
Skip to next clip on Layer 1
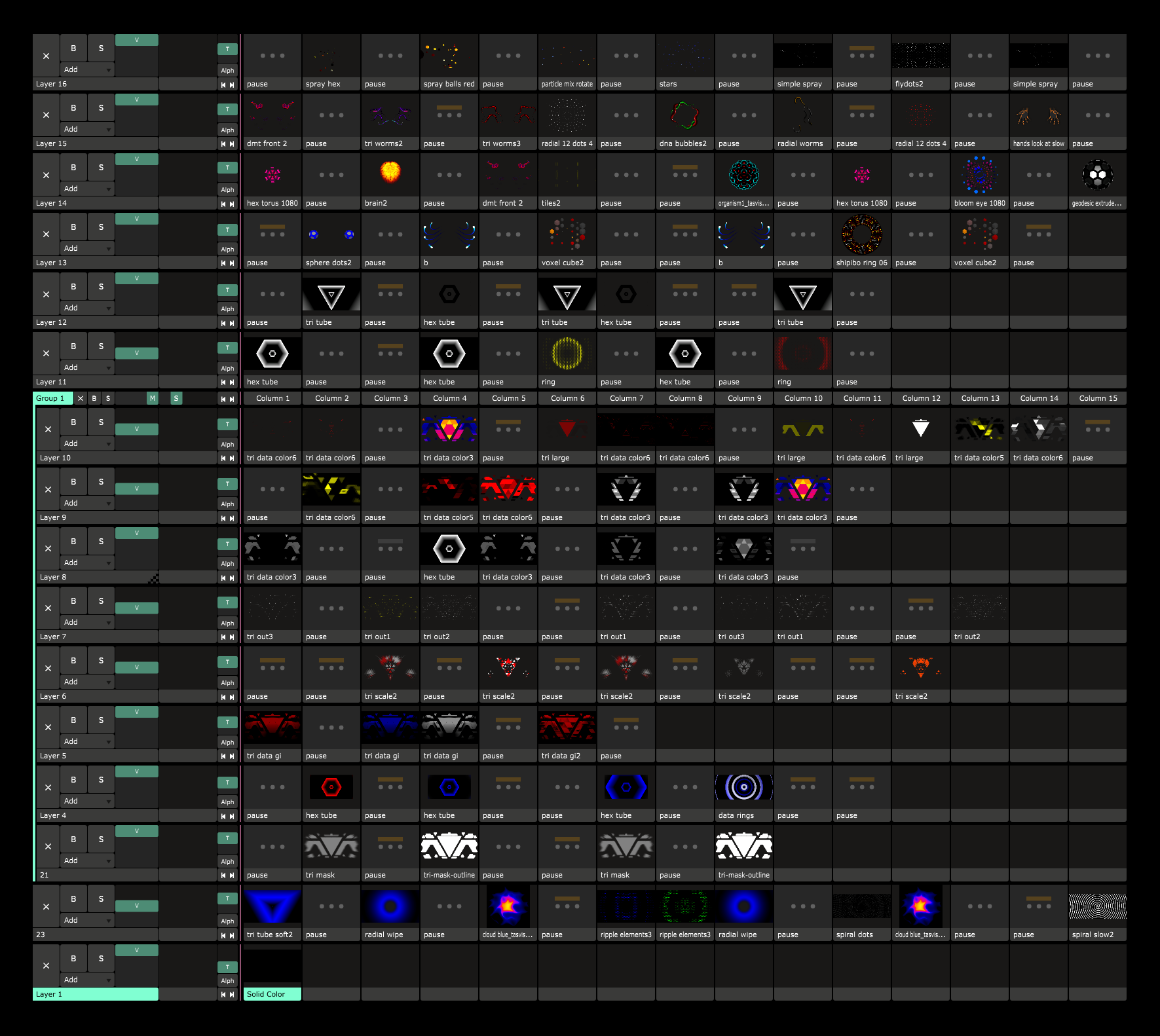pos(232,995)
